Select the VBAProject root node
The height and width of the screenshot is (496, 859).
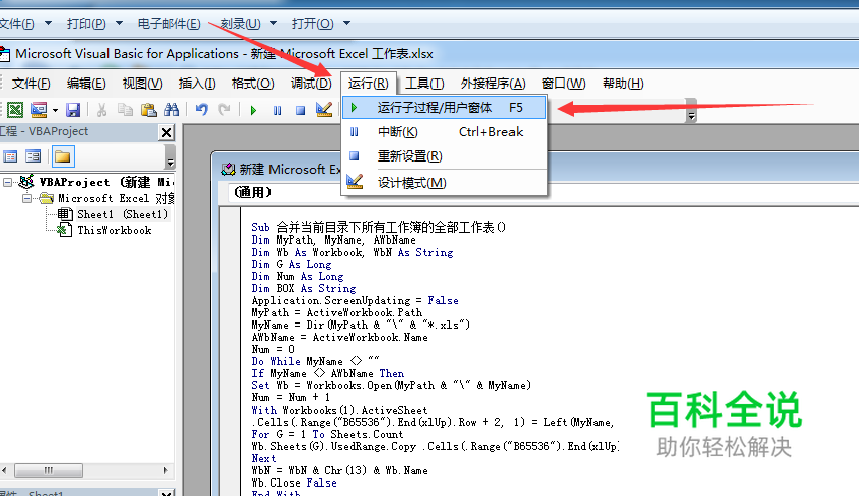tap(106, 182)
